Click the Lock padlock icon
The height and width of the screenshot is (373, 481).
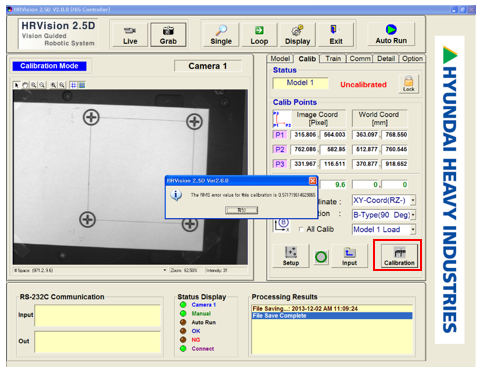(x=408, y=84)
